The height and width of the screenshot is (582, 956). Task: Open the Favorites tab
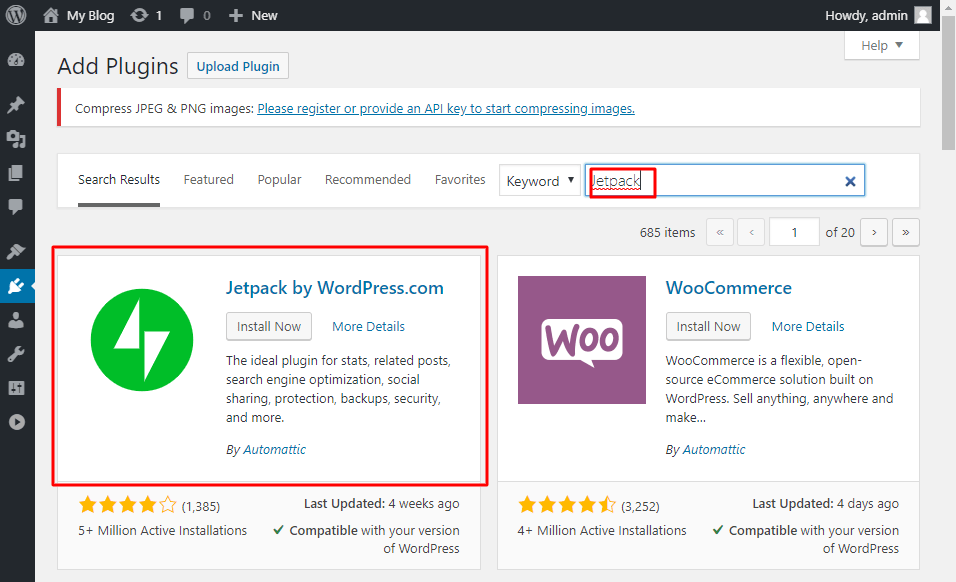pos(460,179)
